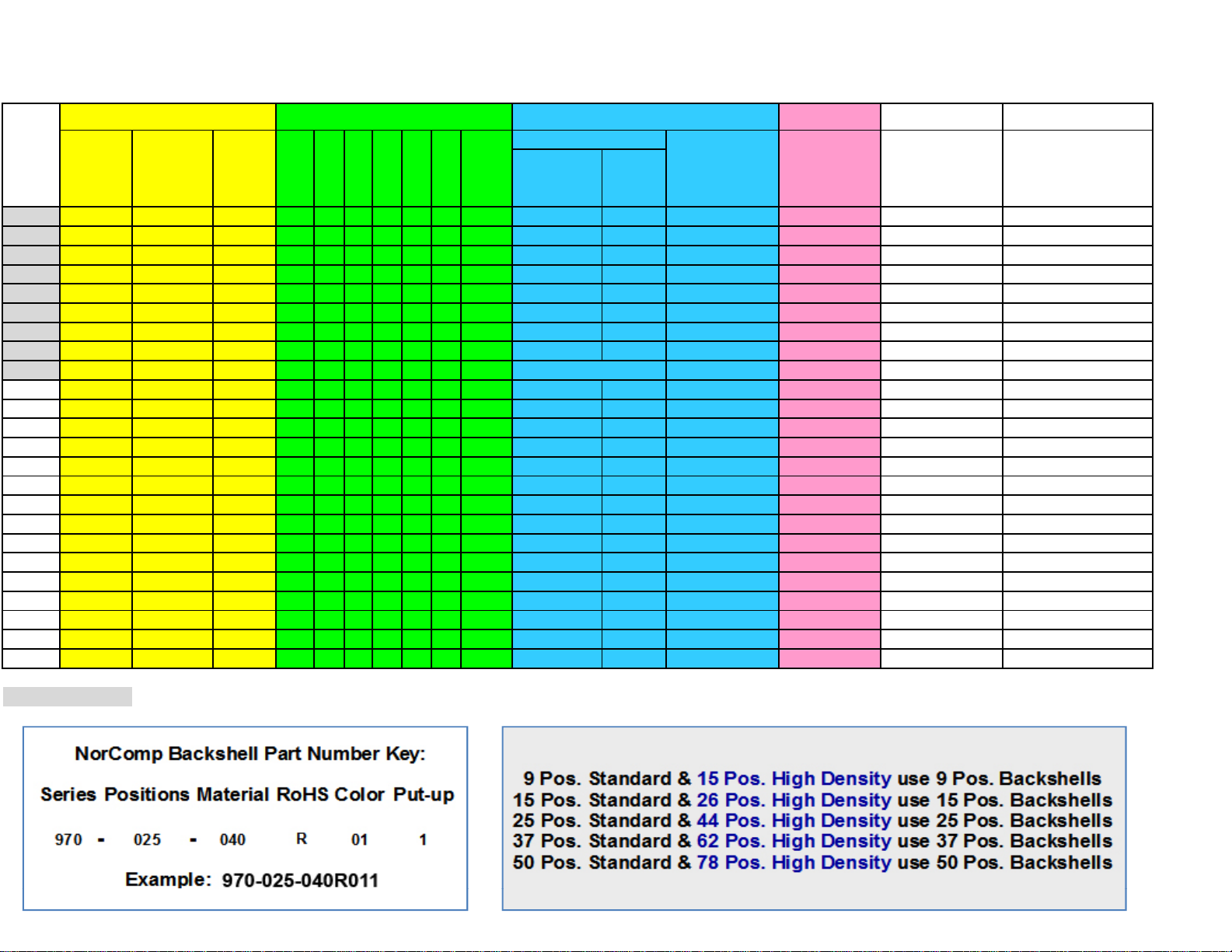Viewport: 1232px width, 952px height.
Task: Select the word 'Positions' in the key
Action: pos(147,794)
